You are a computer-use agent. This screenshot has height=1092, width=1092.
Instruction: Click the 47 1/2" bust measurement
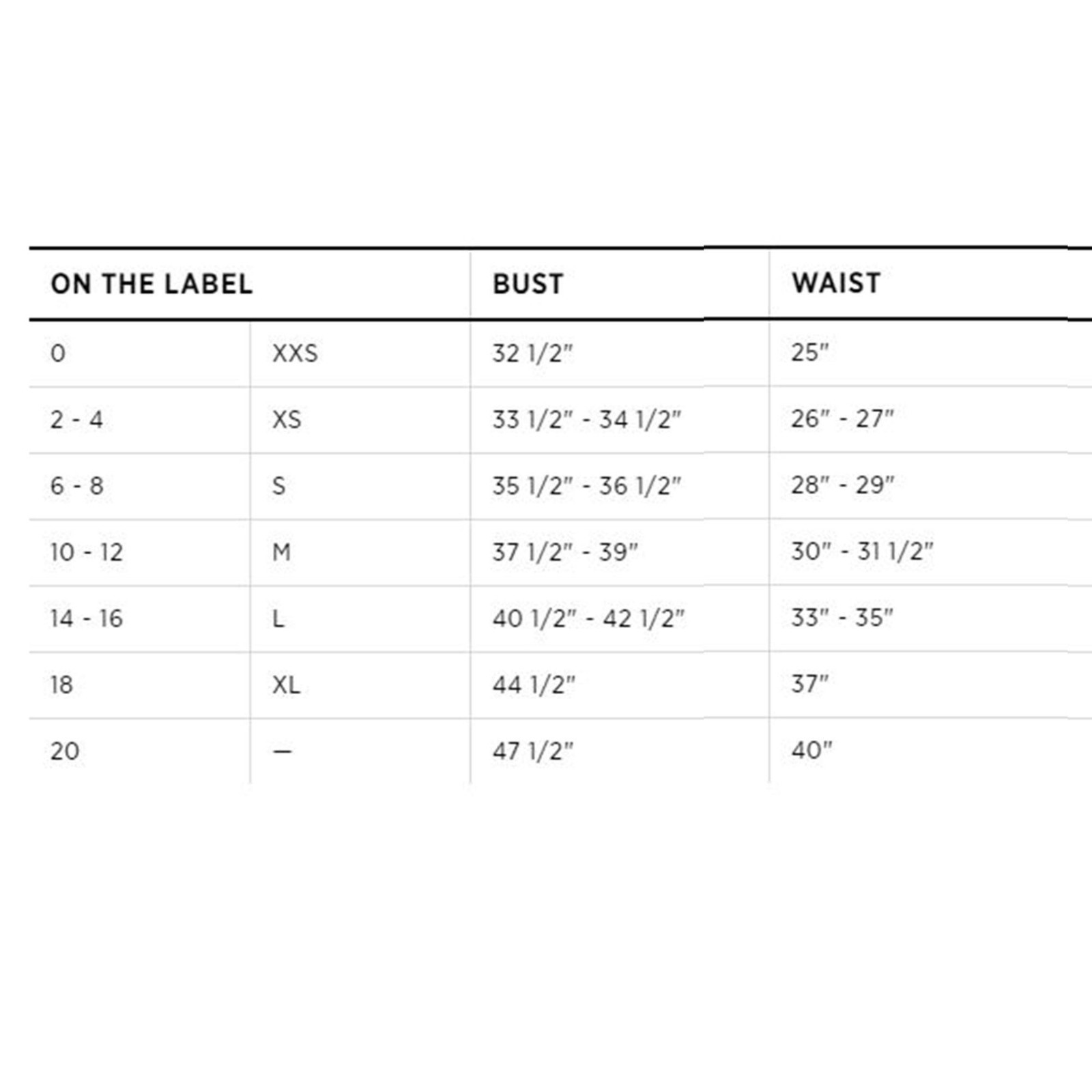[533, 751]
